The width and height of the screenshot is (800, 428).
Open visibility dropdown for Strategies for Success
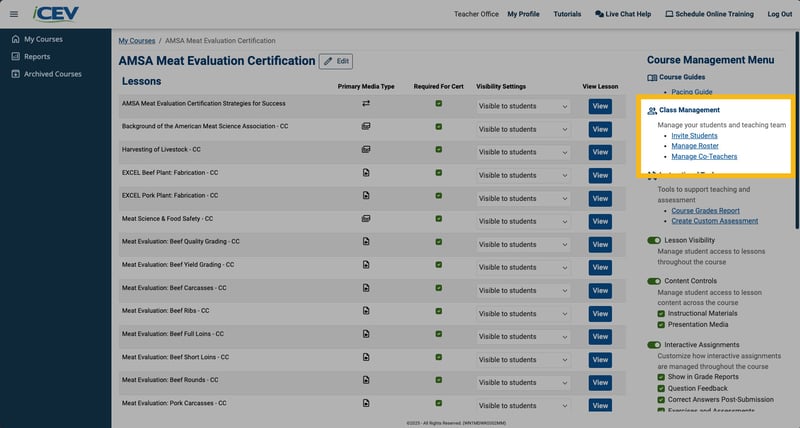click(523, 106)
